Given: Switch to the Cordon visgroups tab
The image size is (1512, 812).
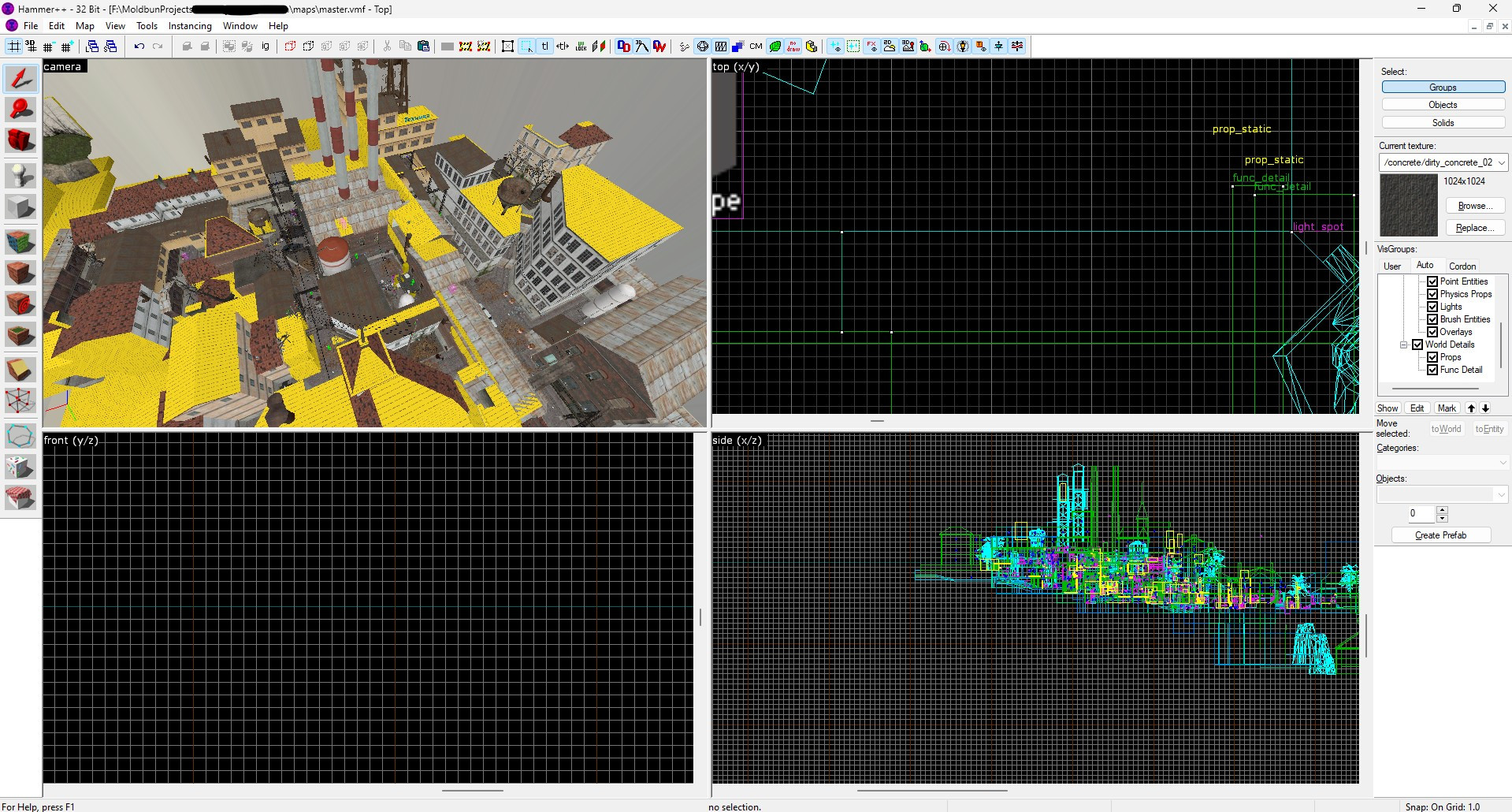Looking at the screenshot, I should [x=1462, y=266].
